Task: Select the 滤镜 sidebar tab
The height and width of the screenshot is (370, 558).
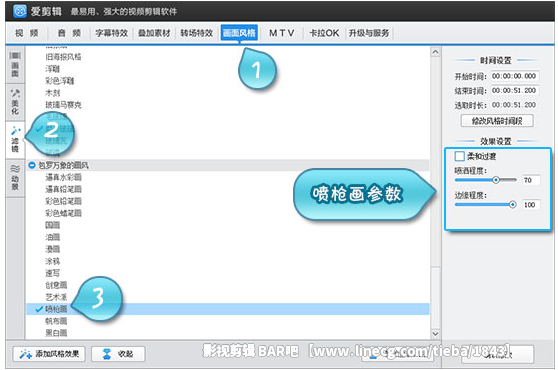Action: point(15,139)
